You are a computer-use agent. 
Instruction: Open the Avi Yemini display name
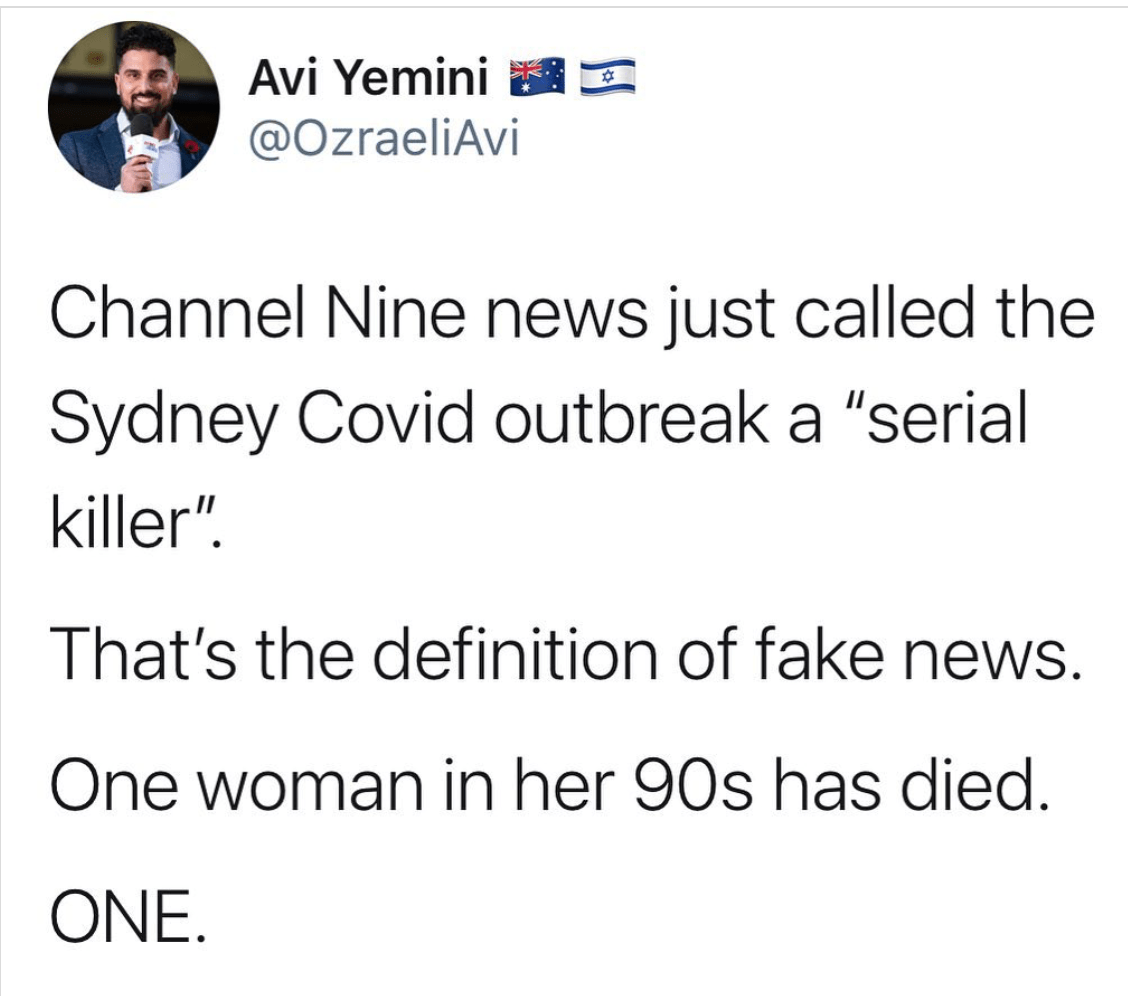tap(368, 76)
